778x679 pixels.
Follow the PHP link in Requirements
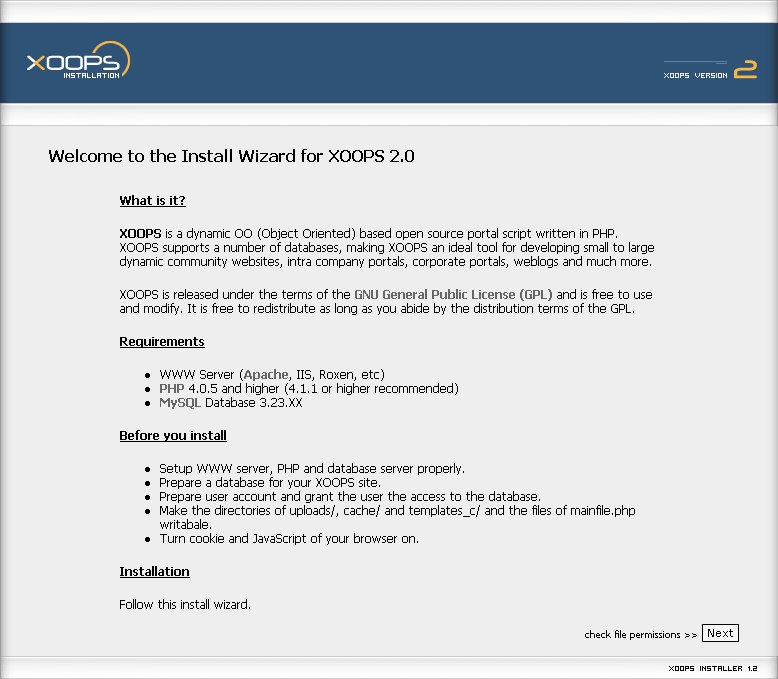click(x=172, y=388)
